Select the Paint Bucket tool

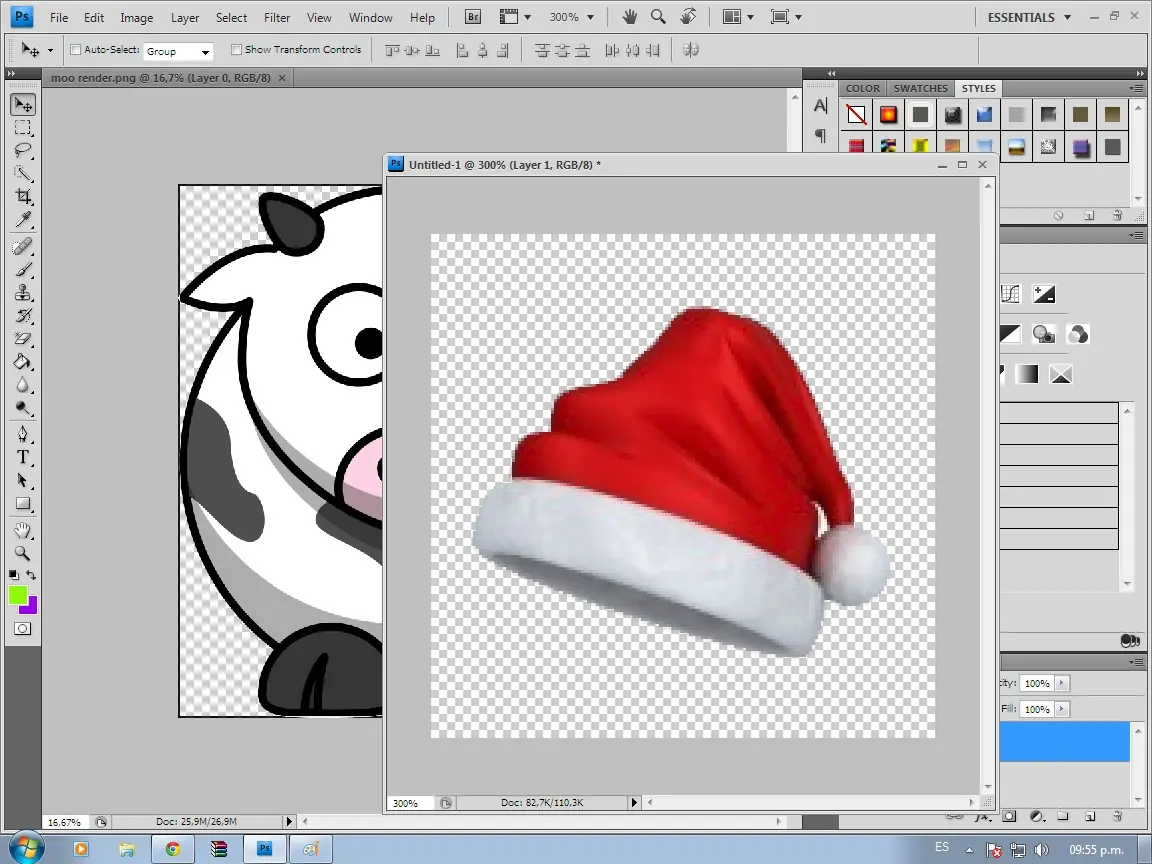point(23,361)
